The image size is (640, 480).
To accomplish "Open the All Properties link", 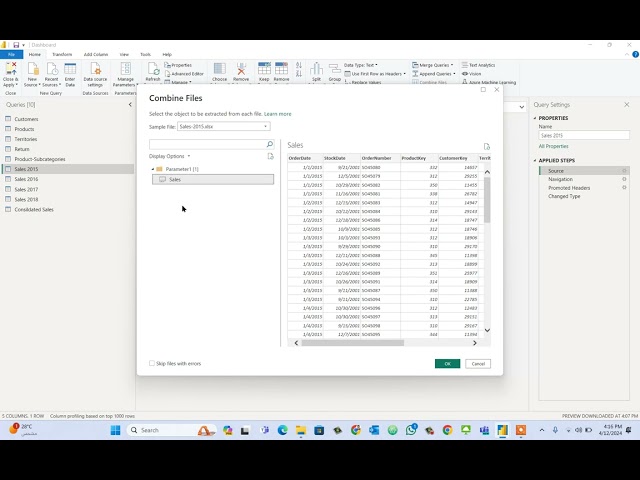I will [x=553, y=146].
